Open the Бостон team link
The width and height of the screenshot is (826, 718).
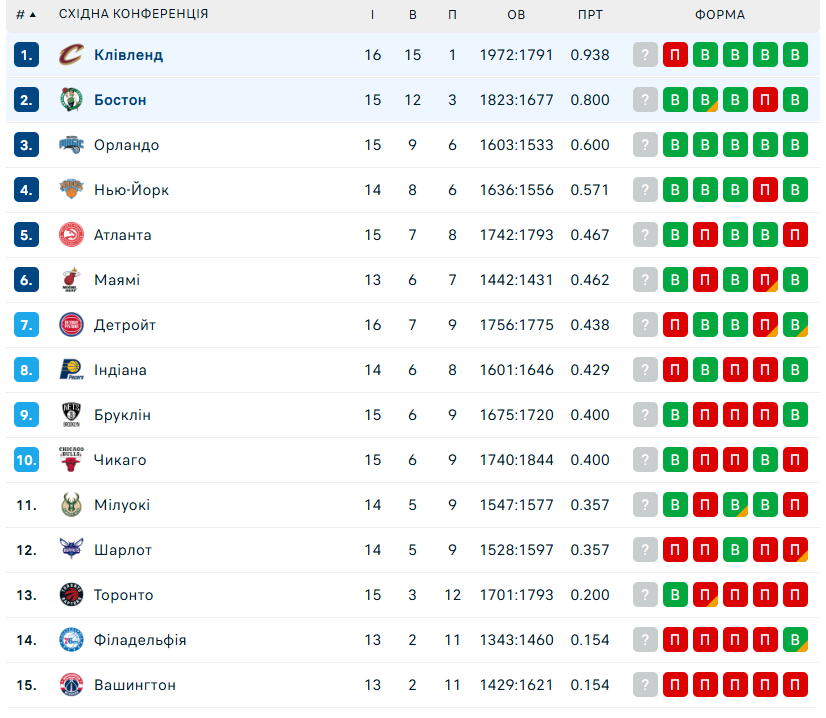(120, 100)
